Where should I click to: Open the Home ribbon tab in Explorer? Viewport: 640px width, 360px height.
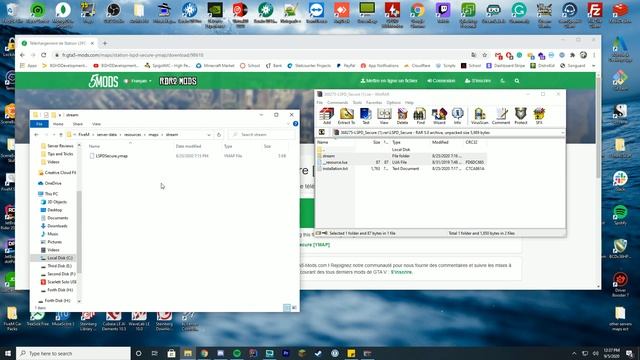click(58, 124)
